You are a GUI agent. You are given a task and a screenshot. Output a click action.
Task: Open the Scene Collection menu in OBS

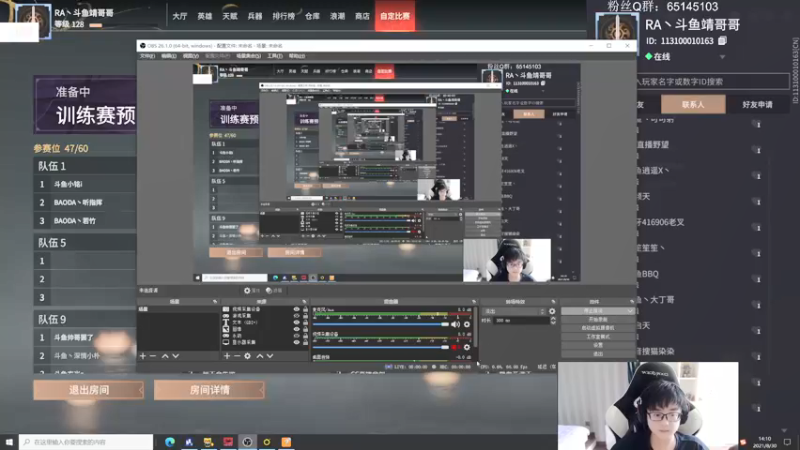[248, 56]
